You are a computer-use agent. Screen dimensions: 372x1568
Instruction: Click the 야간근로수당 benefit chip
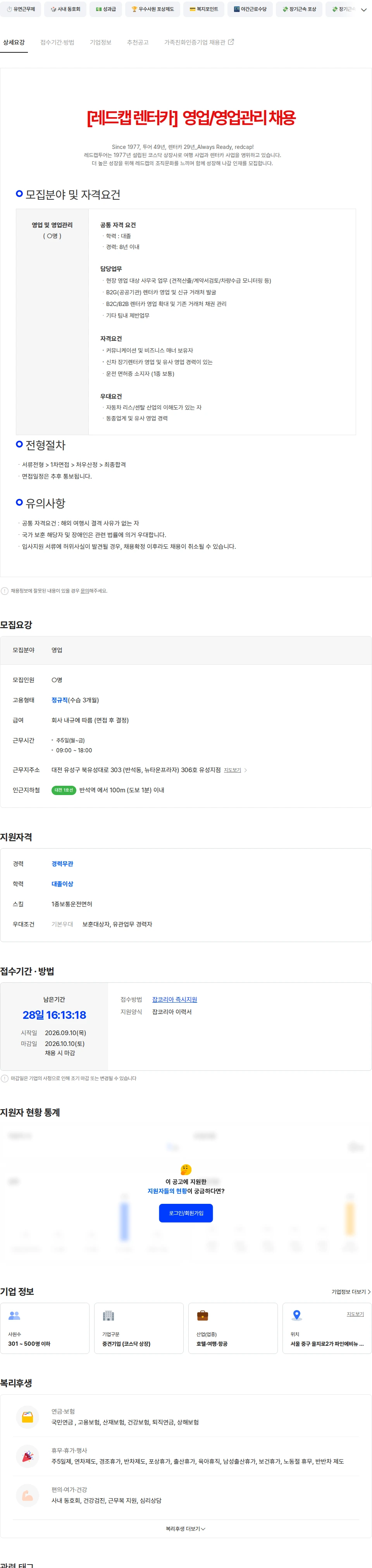(x=250, y=9)
